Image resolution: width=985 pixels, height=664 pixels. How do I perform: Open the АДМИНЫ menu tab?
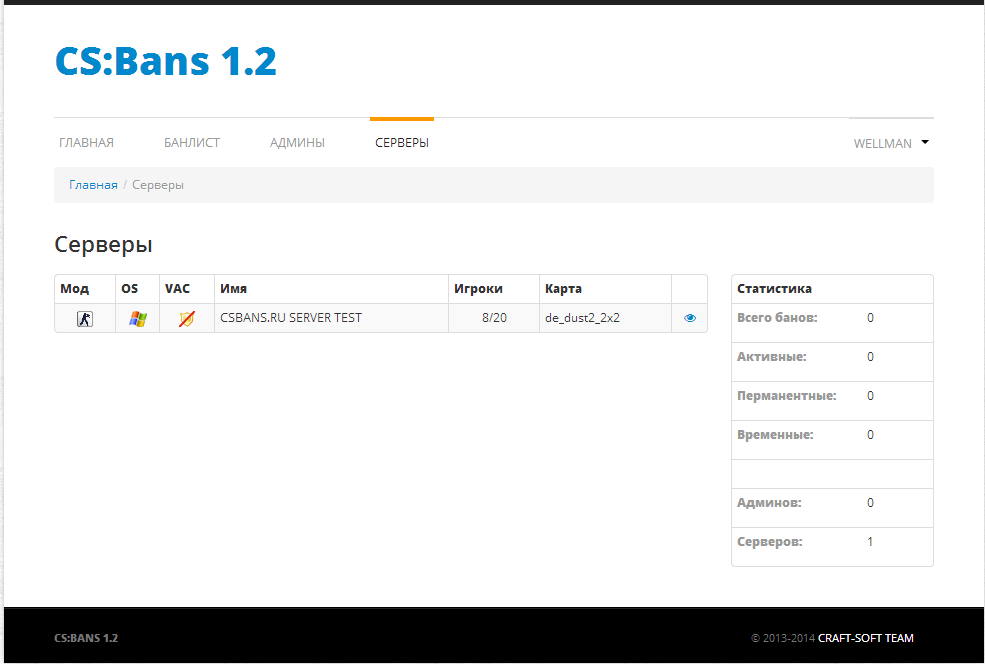pyautogui.click(x=297, y=143)
